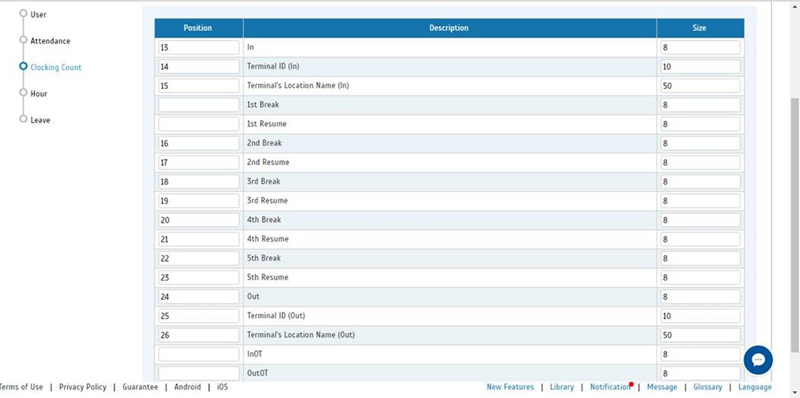
Task: Click the vertical page scrollbar
Action: (x=794, y=225)
